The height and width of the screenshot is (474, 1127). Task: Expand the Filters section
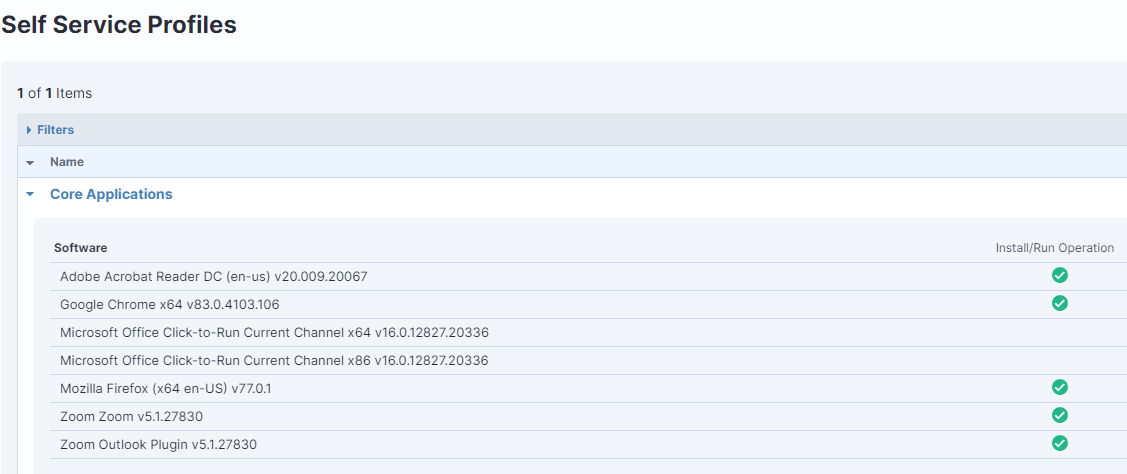29,130
